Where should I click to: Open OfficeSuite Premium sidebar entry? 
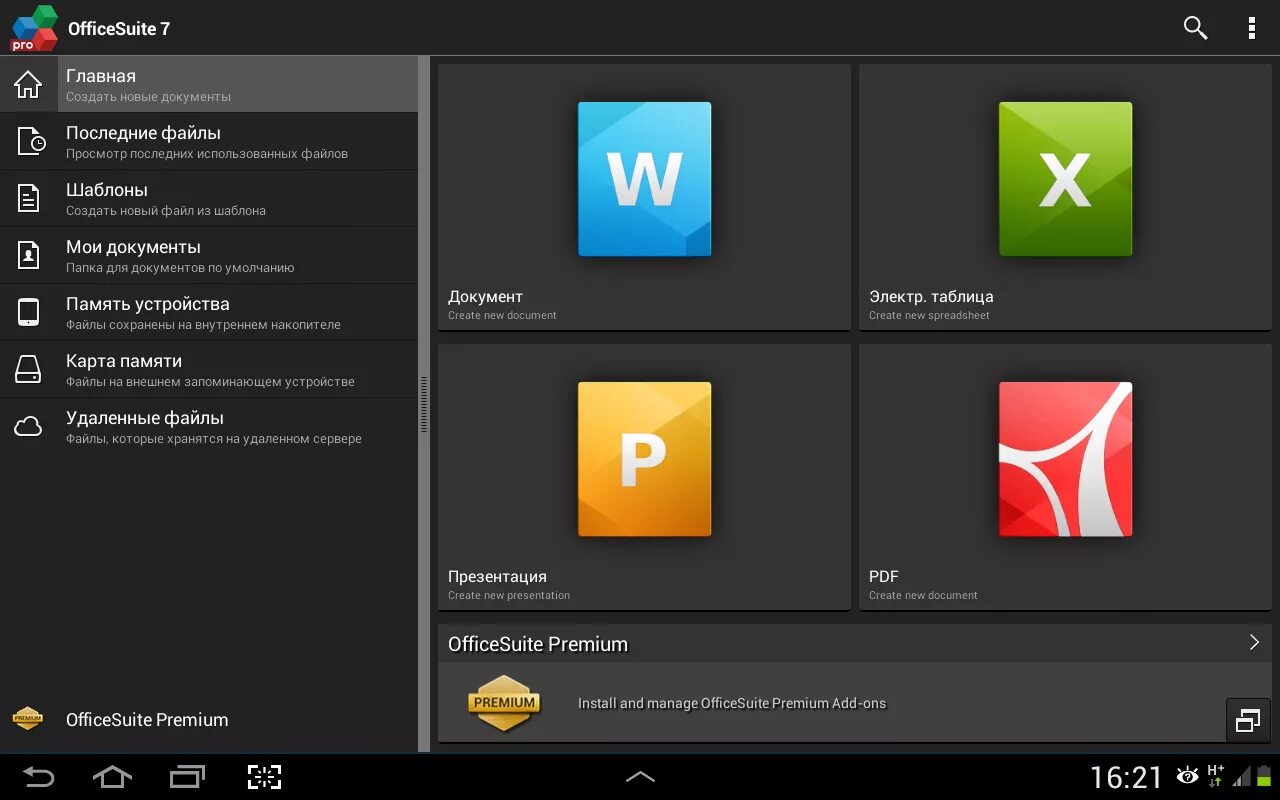tap(209, 719)
